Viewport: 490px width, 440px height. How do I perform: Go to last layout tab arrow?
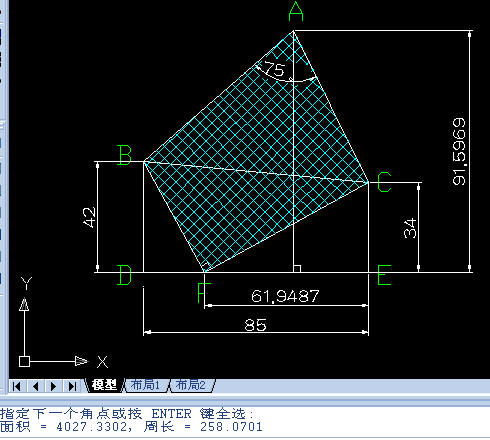pos(72,386)
